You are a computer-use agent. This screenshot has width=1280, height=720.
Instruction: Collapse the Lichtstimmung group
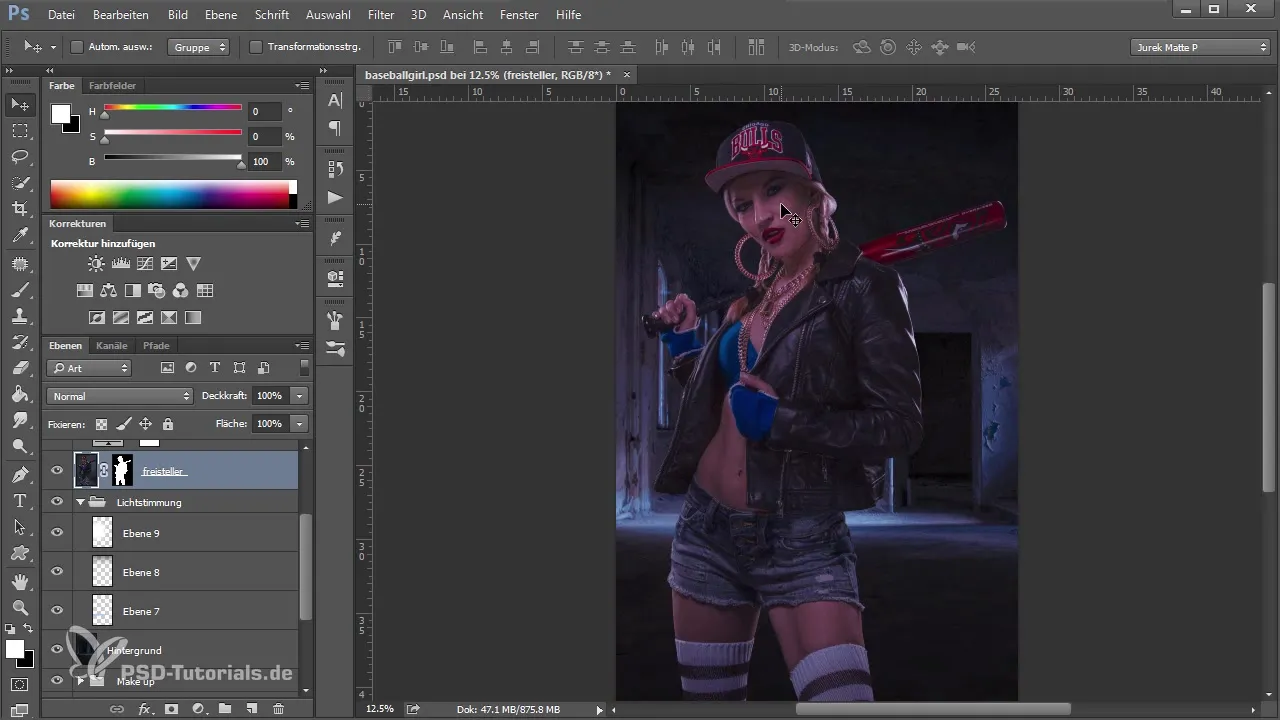pyautogui.click(x=80, y=502)
